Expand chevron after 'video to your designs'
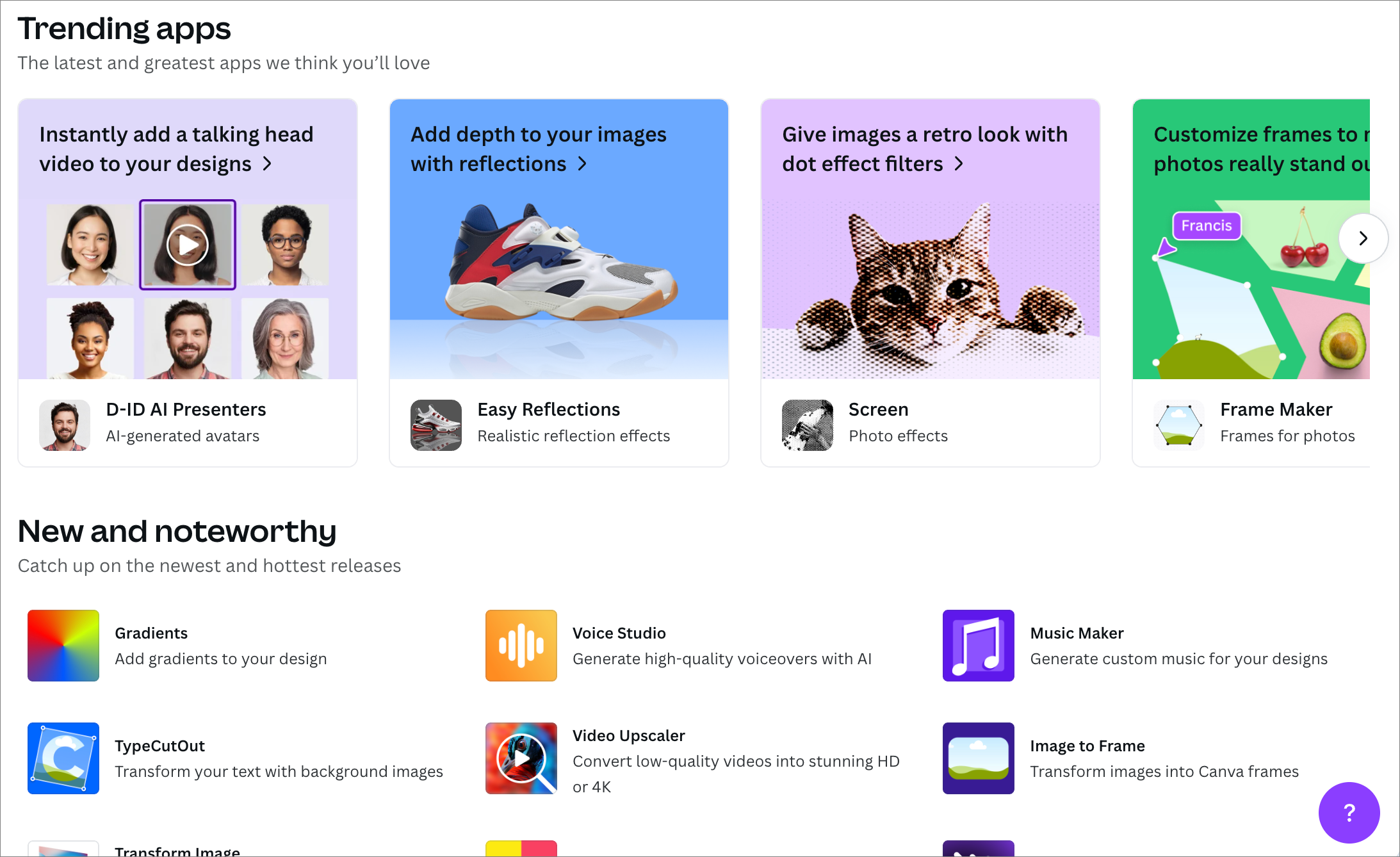 (x=268, y=164)
